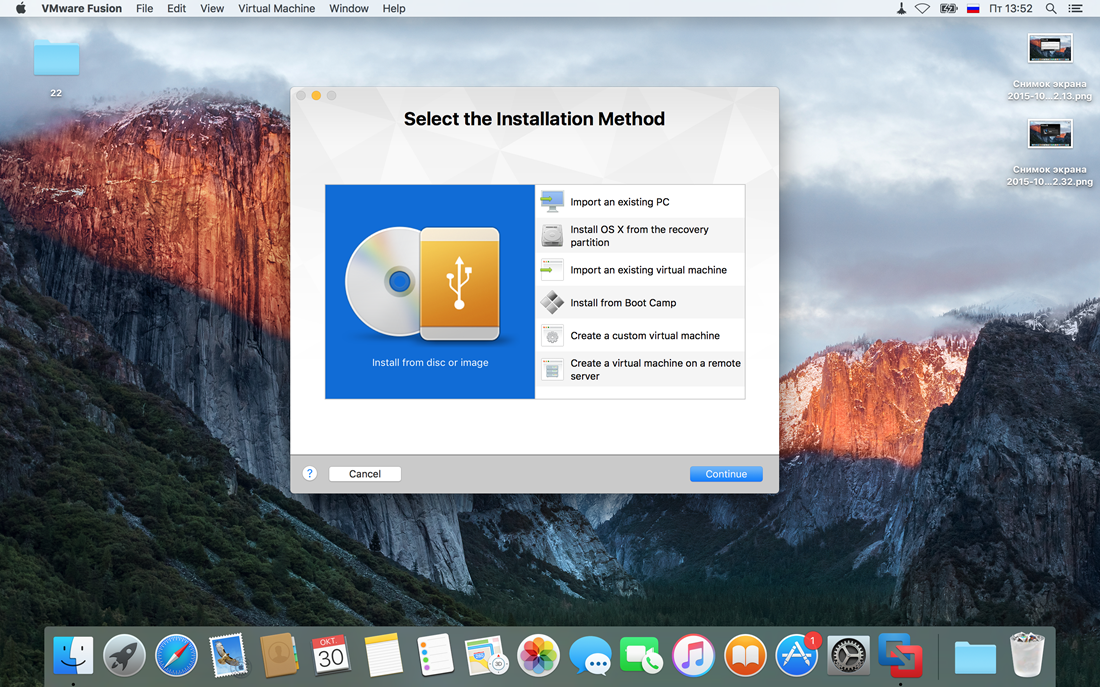
Task: Open Calendar showing 30 in Dock
Action: 330,656
